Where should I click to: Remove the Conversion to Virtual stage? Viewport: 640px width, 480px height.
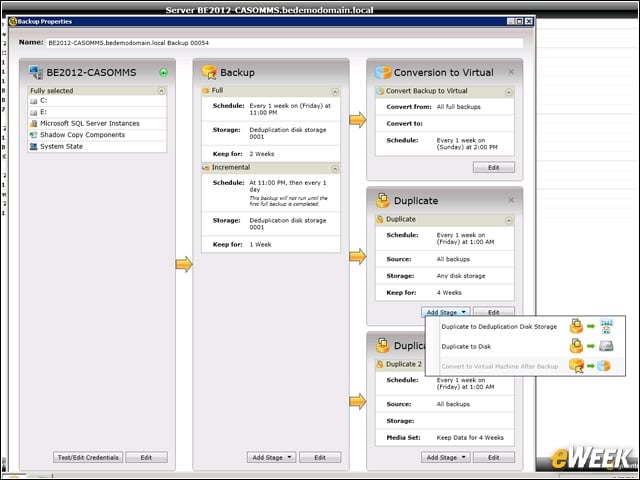(511, 72)
